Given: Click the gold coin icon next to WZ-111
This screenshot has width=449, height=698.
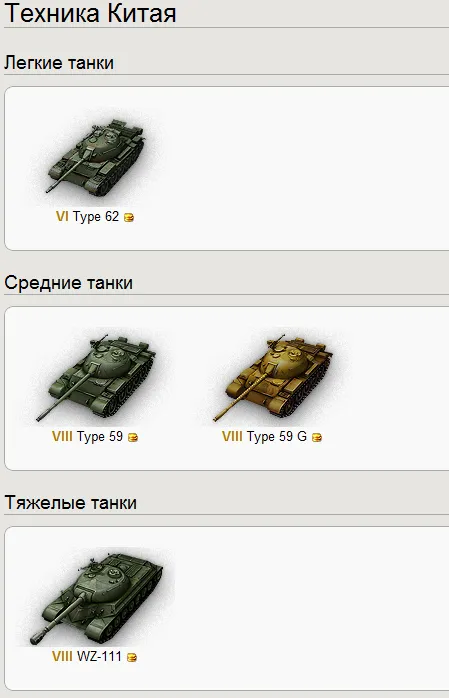Looking at the screenshot, I should point(132,657).
